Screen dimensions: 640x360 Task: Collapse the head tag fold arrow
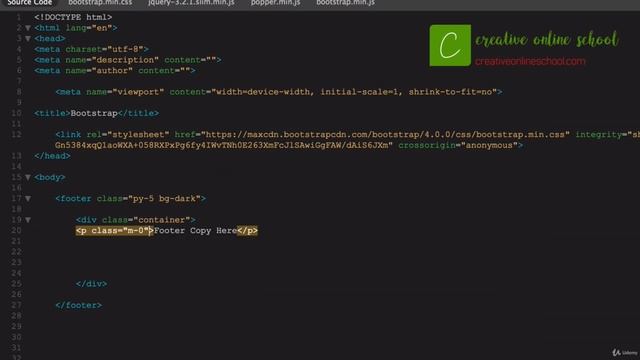[x=28, y=39]
